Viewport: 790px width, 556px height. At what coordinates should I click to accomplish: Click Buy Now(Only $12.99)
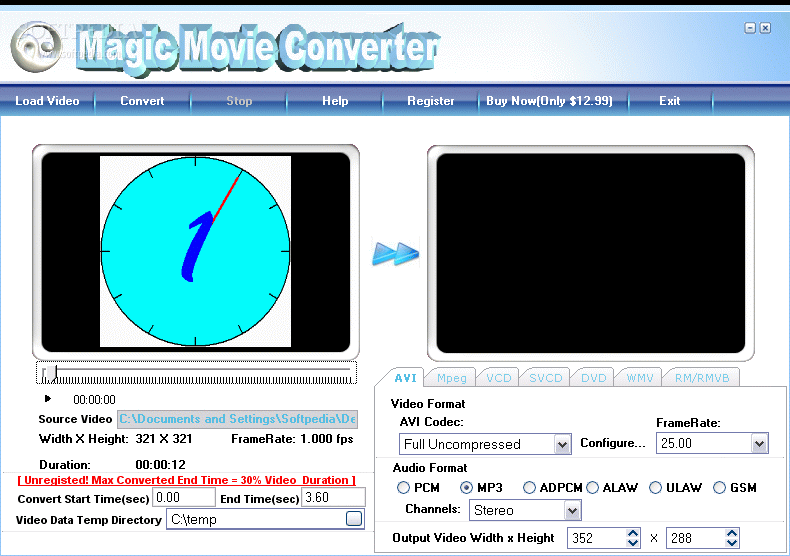[x=549, y=101]
